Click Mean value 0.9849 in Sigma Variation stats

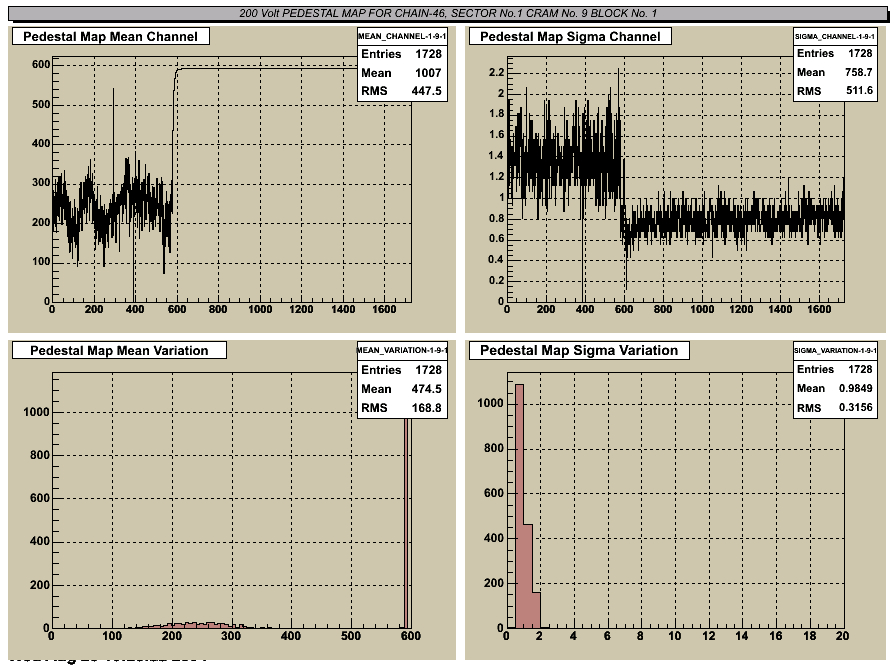pyautogui.click(x=855, y=388)
